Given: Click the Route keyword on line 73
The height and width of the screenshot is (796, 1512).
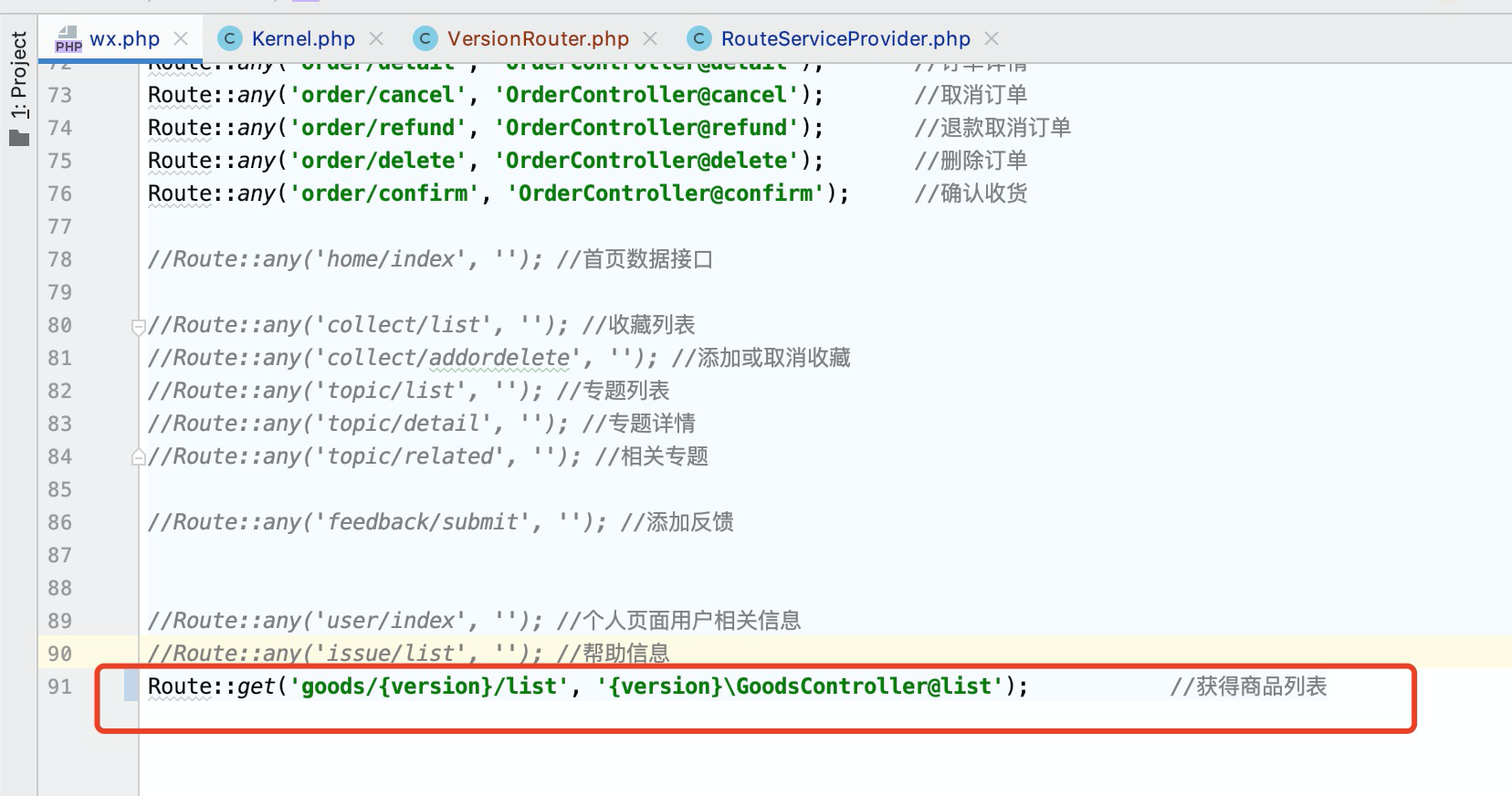Looking at the screenshot, I should [x=180, y=95].
